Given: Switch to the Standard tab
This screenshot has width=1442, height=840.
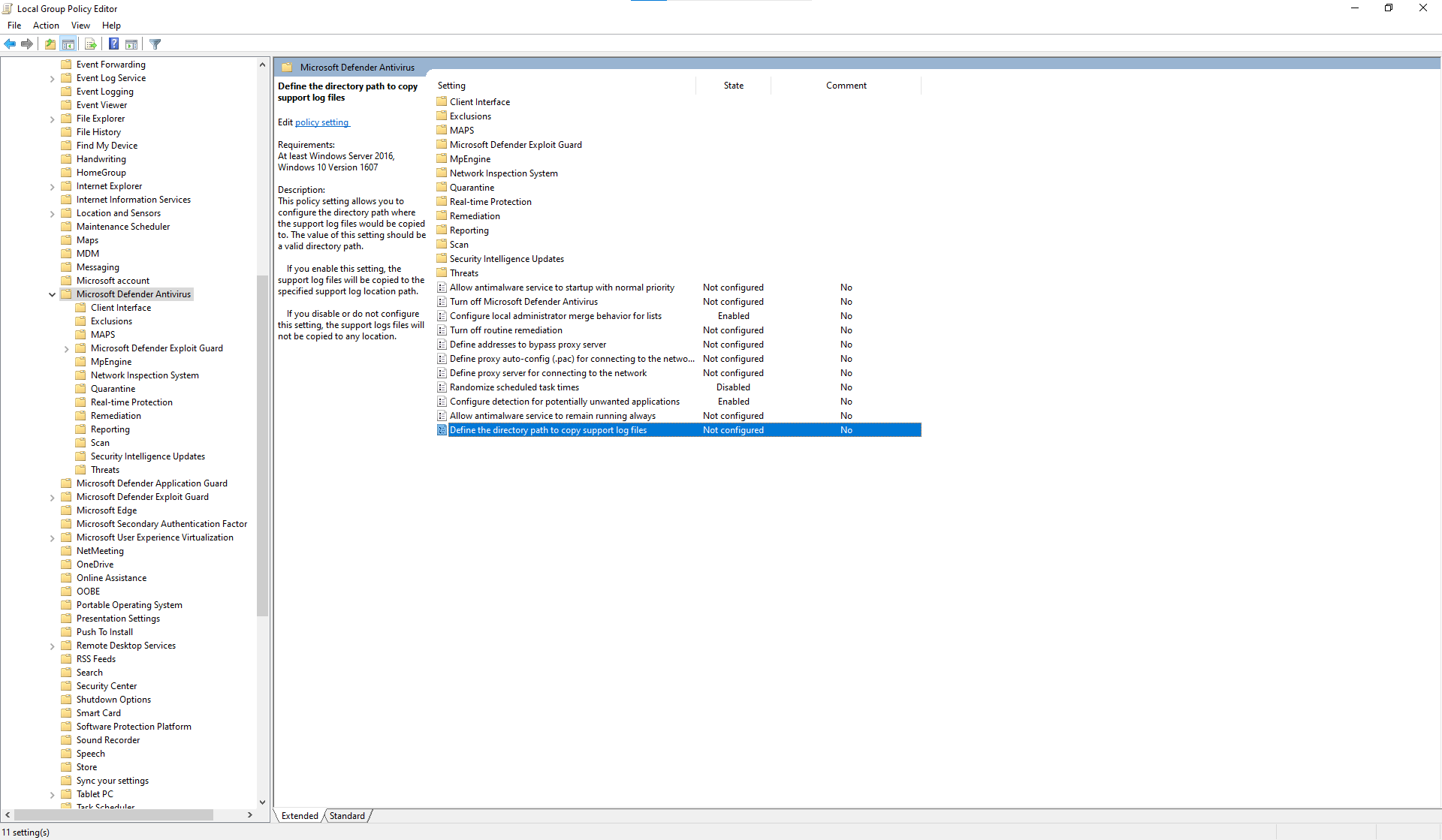Looking at the screenshot, I should click(347, 816).
